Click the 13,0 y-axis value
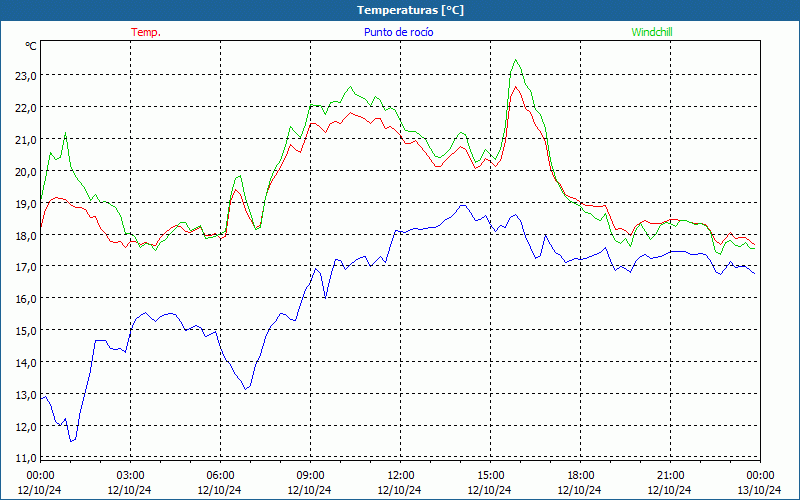This screenshot has height=500, width=800. [26, 395]
